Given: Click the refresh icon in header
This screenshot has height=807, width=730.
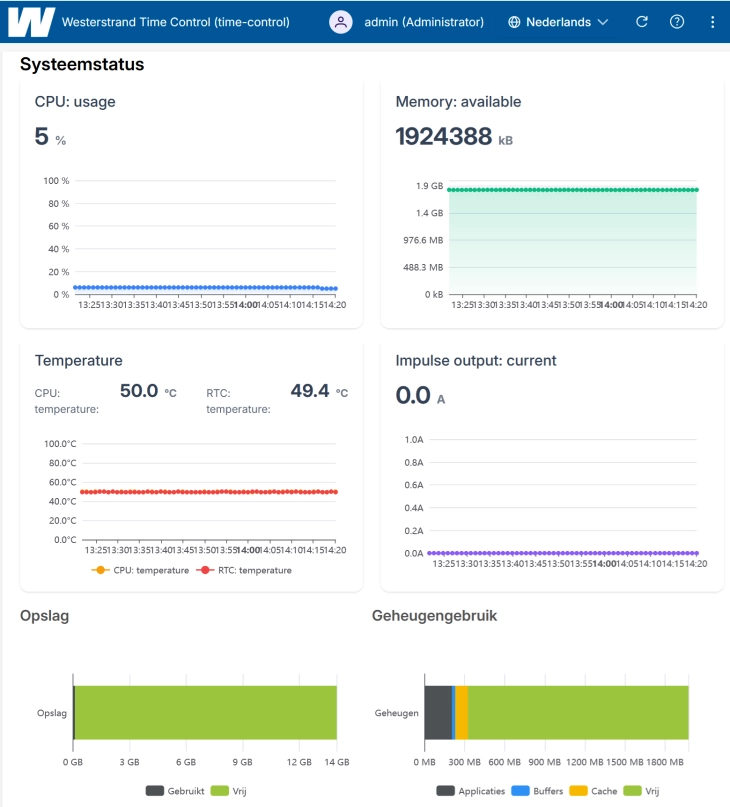Looking at the screenshot, I should click(641, 22).
